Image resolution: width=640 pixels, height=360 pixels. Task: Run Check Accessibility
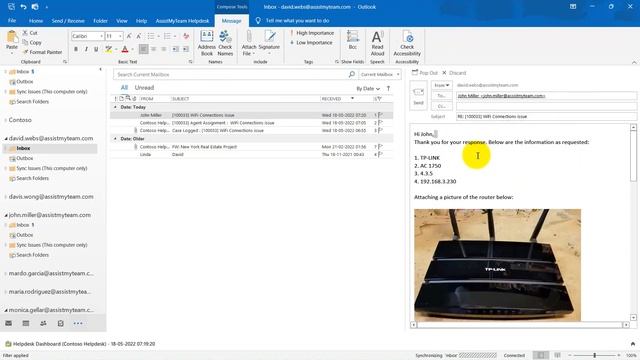pos(407,43)
